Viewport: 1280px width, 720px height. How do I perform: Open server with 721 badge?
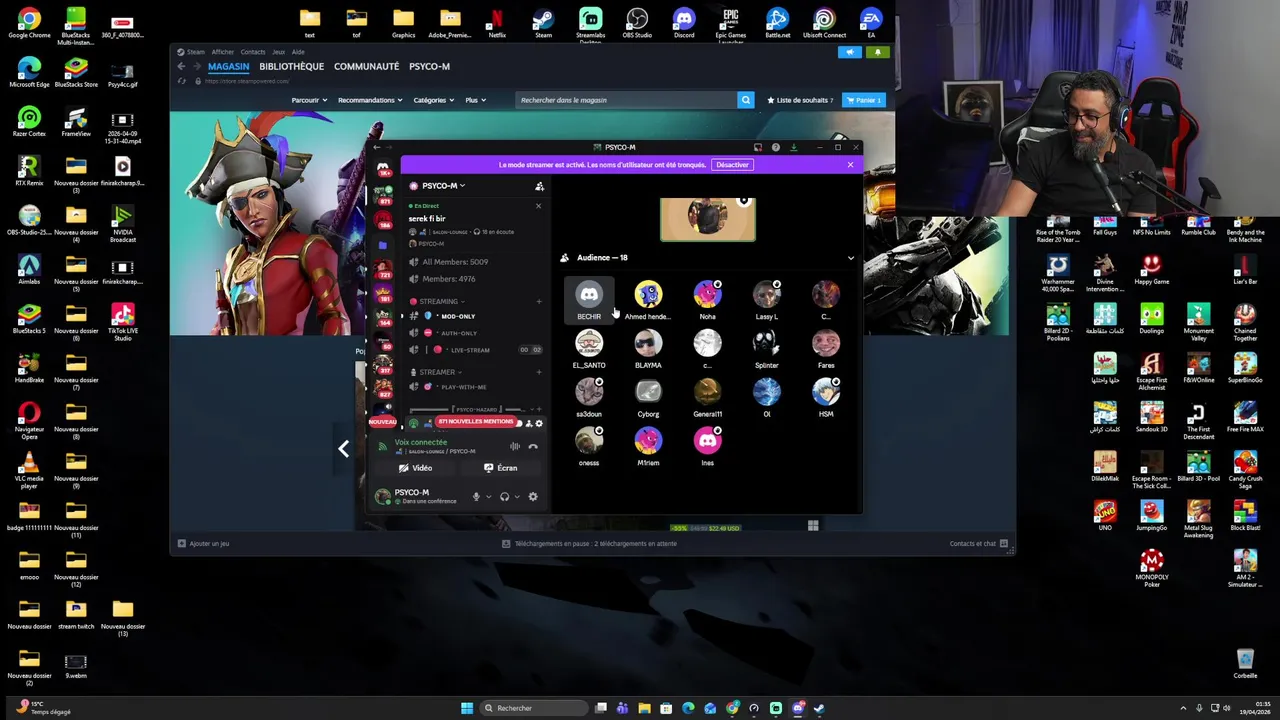(383, 270)
